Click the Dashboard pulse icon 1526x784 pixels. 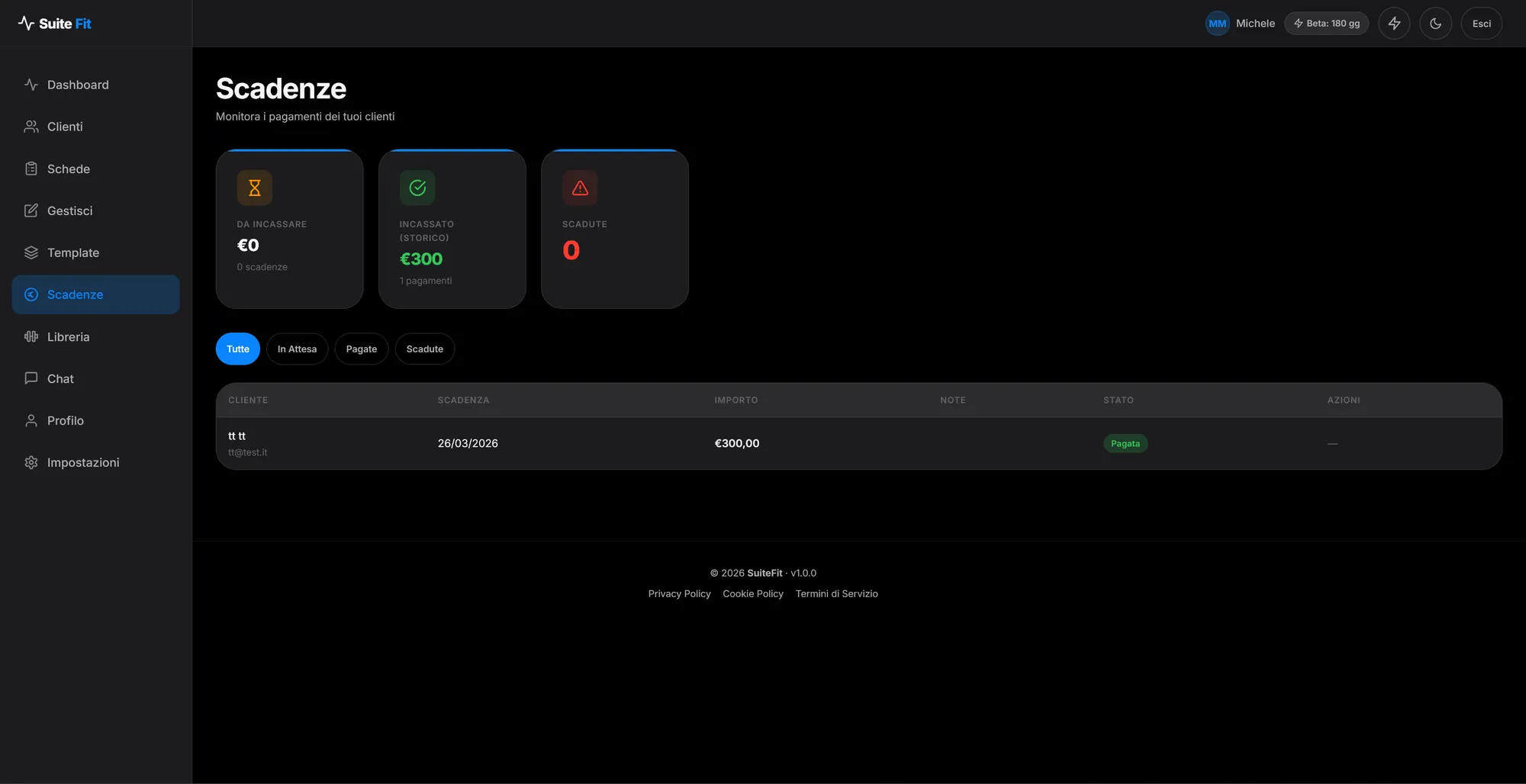(31, 85)
